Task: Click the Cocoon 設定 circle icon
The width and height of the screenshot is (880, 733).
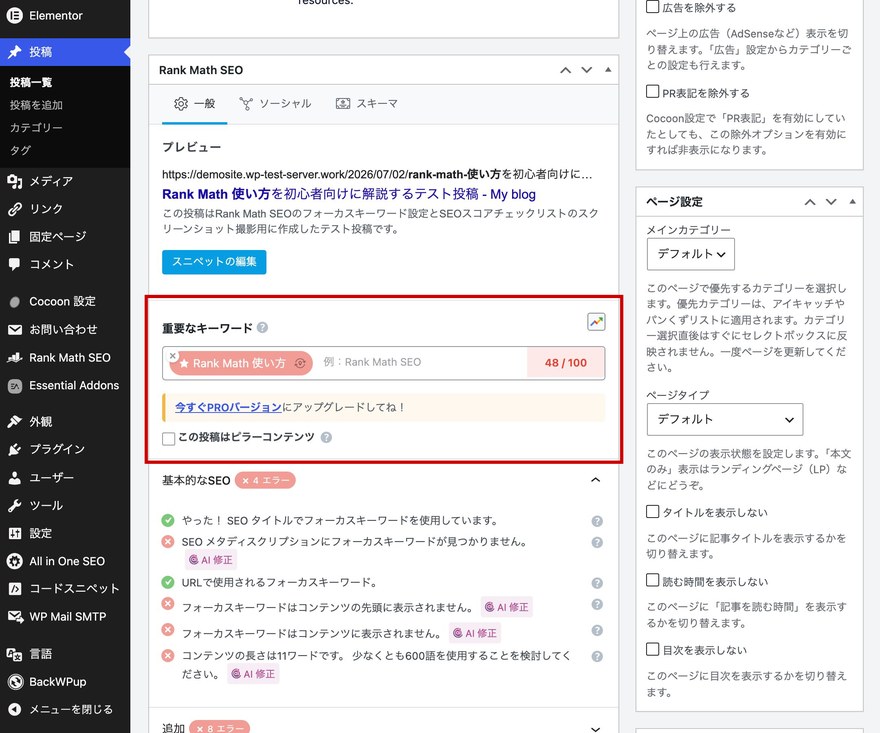Action: (15, 302)
